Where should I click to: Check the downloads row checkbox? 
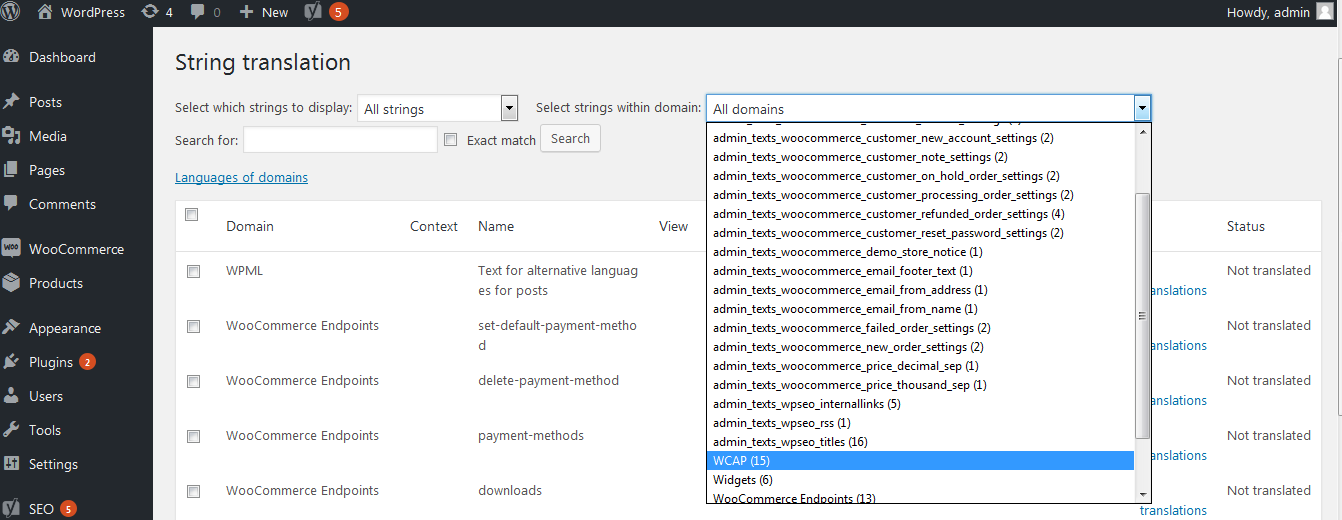tap(193, 491)
